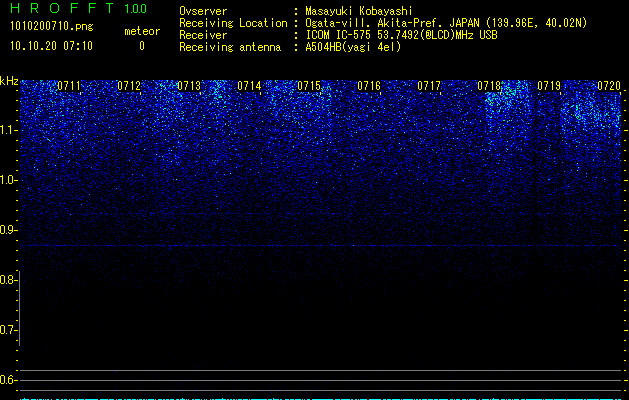
Task: Click the ICOM IC-575 53.7492 MHz receiver text
Action: (x=401, y=35)
